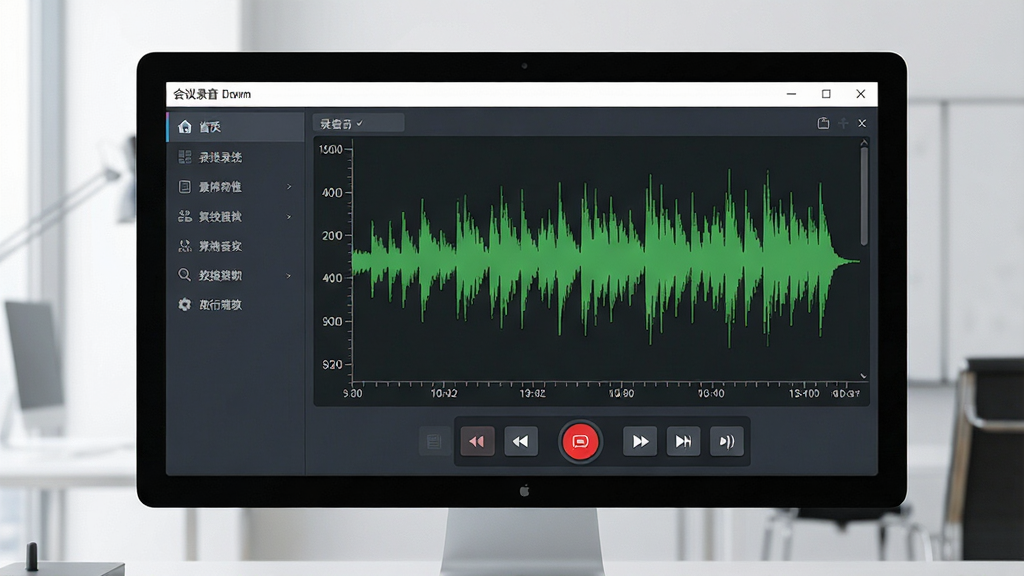Select the sidebar item with the linked-shapes icon

(x=236, y=216)
